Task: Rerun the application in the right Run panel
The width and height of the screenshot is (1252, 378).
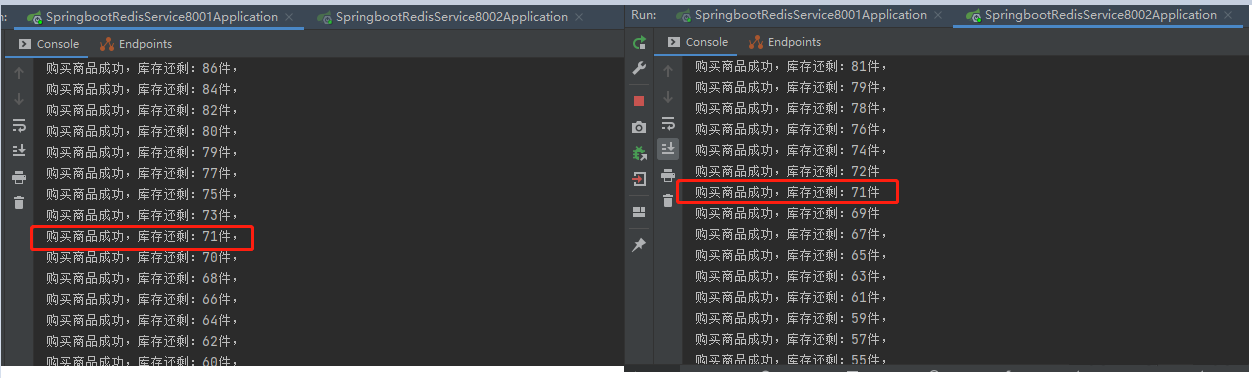Action: [x=640, y=42]
